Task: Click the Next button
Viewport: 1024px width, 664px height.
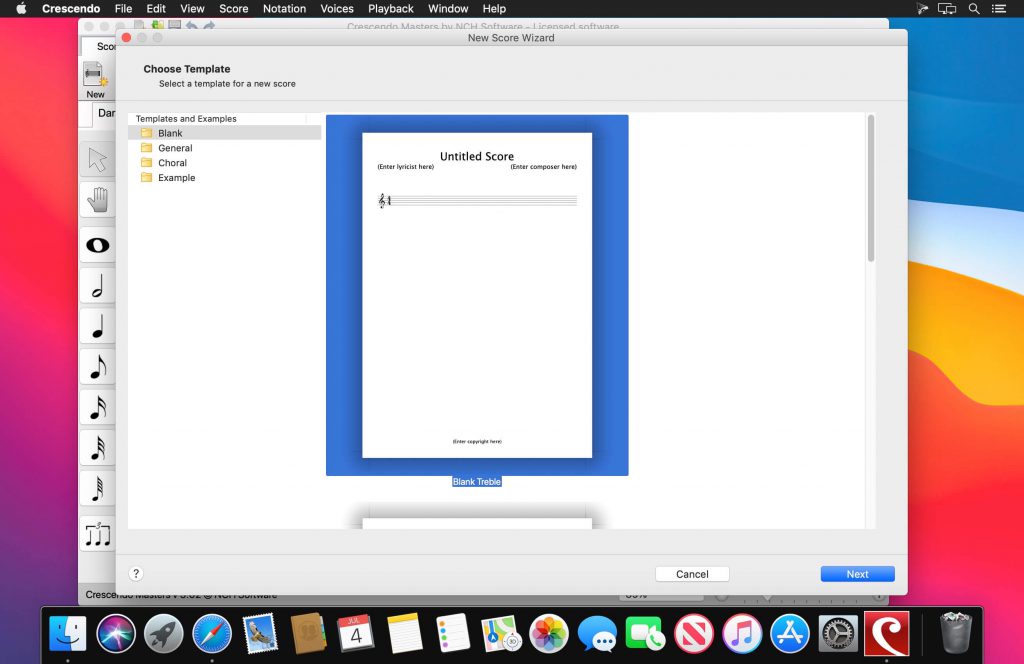Action: (x=857, y=573)
